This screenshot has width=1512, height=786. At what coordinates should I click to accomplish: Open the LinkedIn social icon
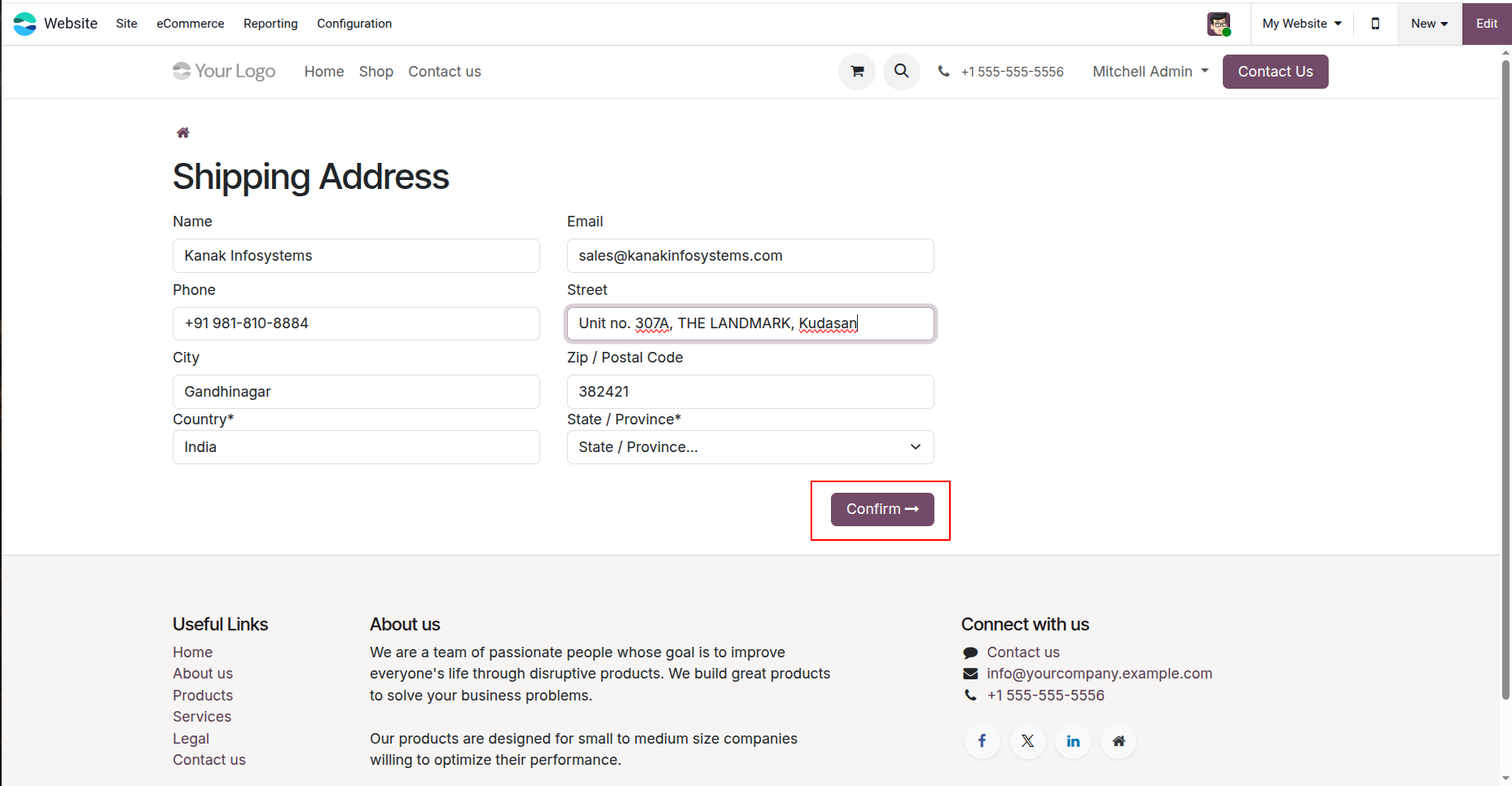click(1073, 741)
